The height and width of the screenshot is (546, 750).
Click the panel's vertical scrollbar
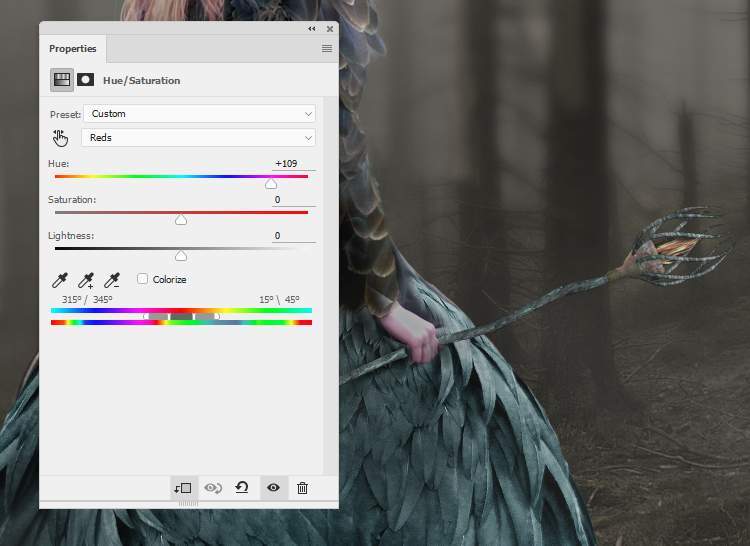pos(331,285)
